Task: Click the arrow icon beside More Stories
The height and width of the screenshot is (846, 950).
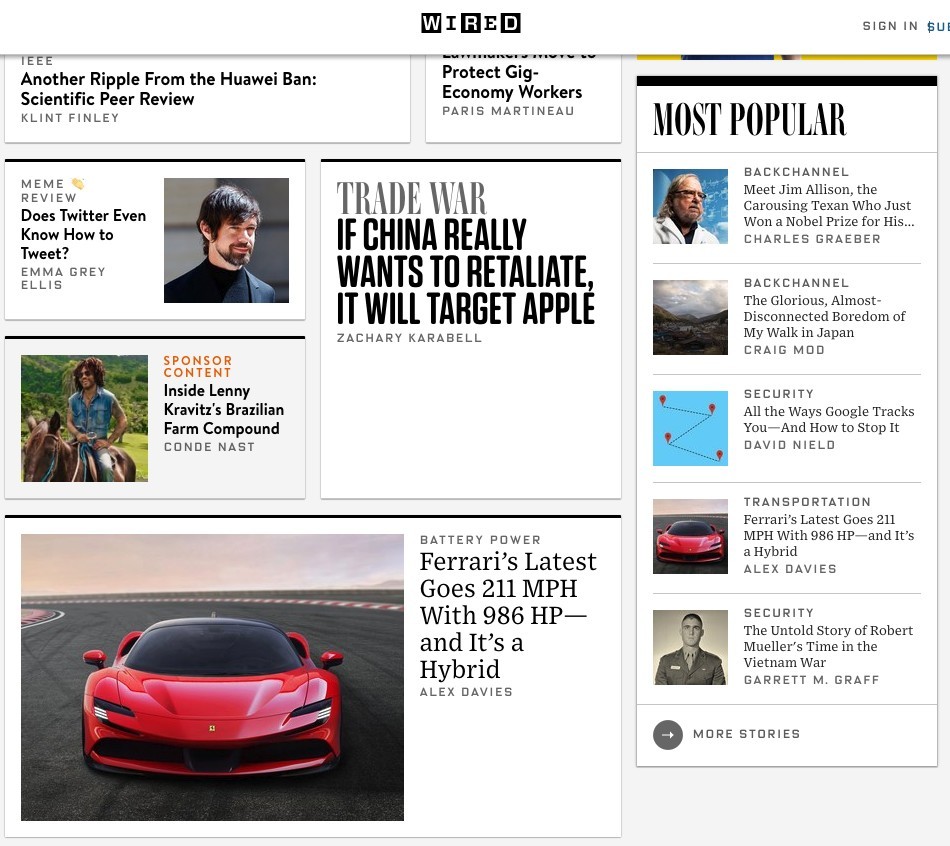Action: pyautogui.click(x=667, y=735)
